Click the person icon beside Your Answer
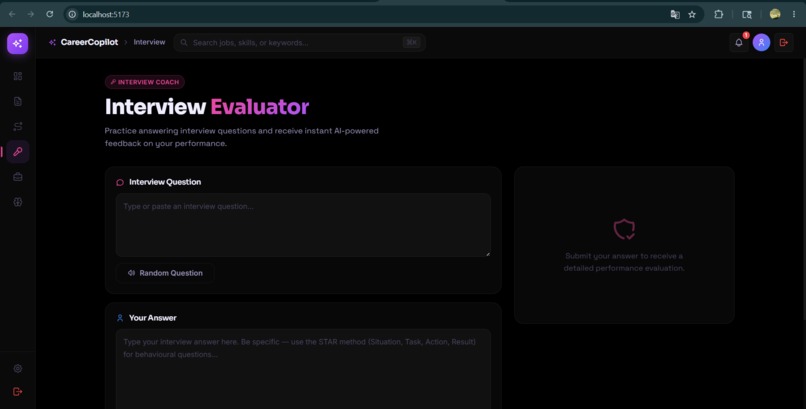The width and height of the screenshot is (806, 409). [120, 318]
